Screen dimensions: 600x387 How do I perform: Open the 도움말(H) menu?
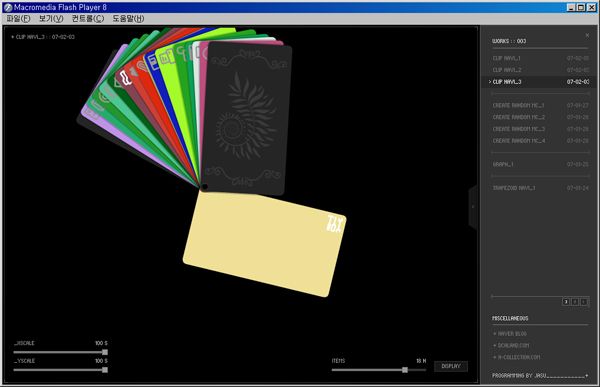click(x=128, y=18)
